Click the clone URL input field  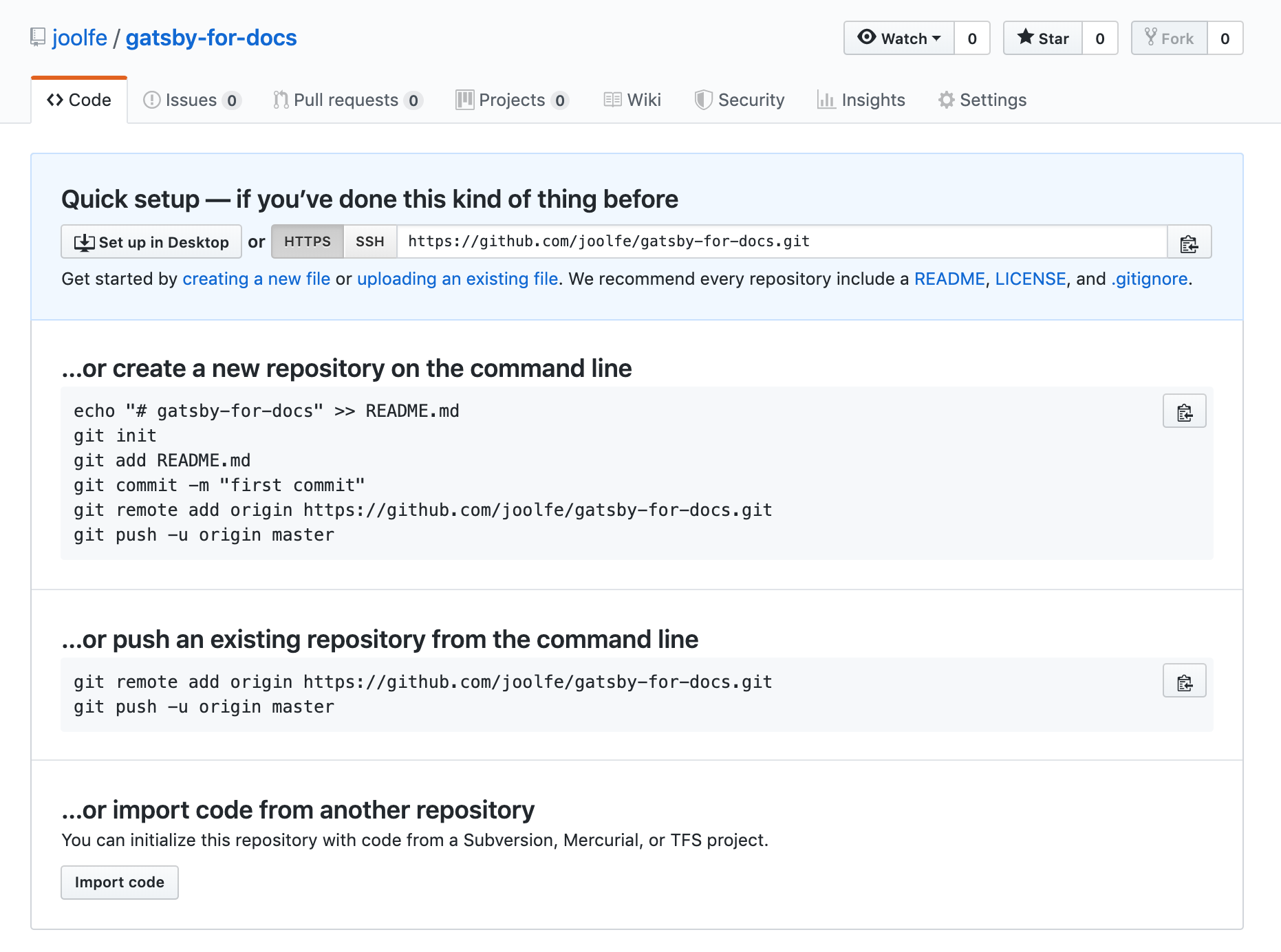(x=782, y=242)
